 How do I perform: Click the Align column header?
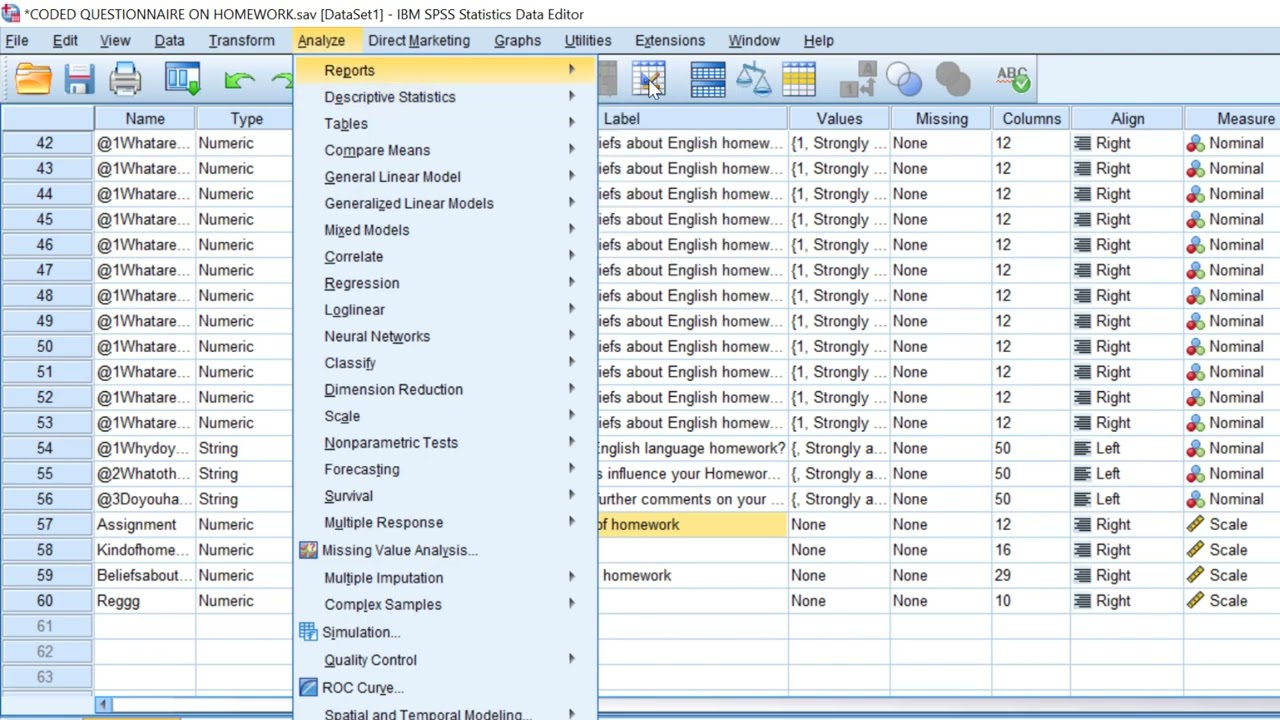pyautogui.click(x=1127, y=119)
